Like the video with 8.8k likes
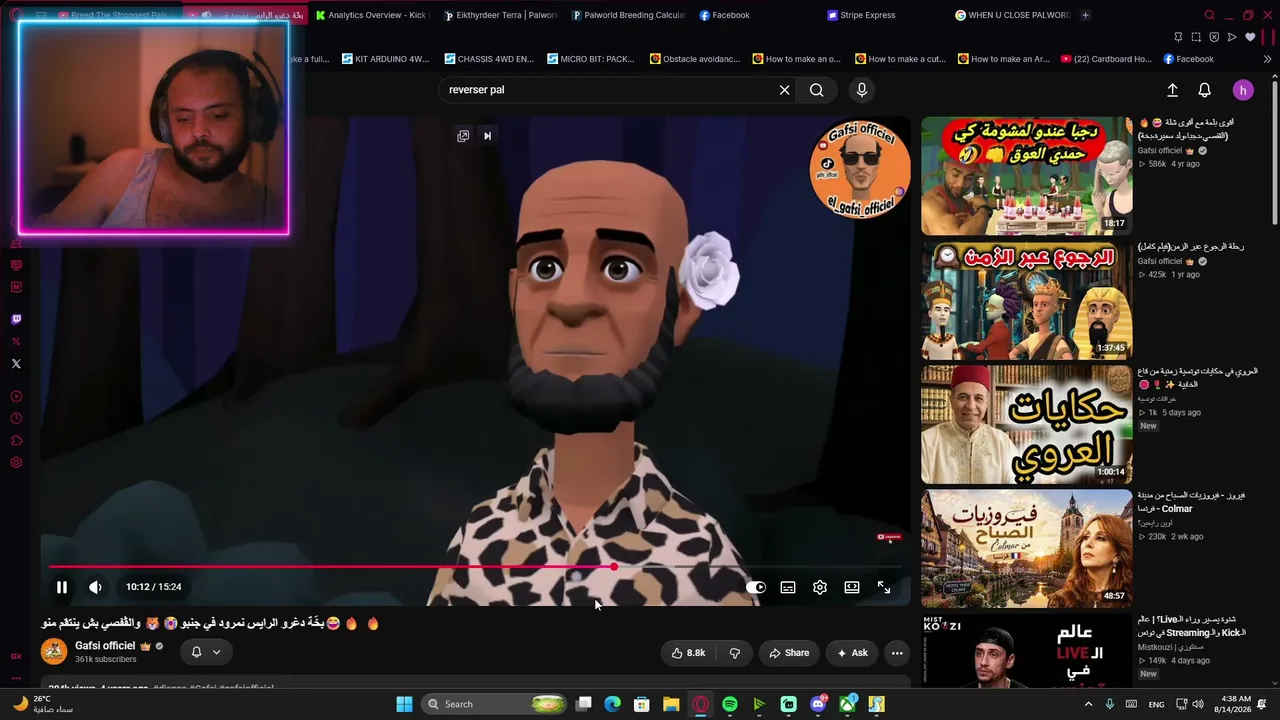 688,653
